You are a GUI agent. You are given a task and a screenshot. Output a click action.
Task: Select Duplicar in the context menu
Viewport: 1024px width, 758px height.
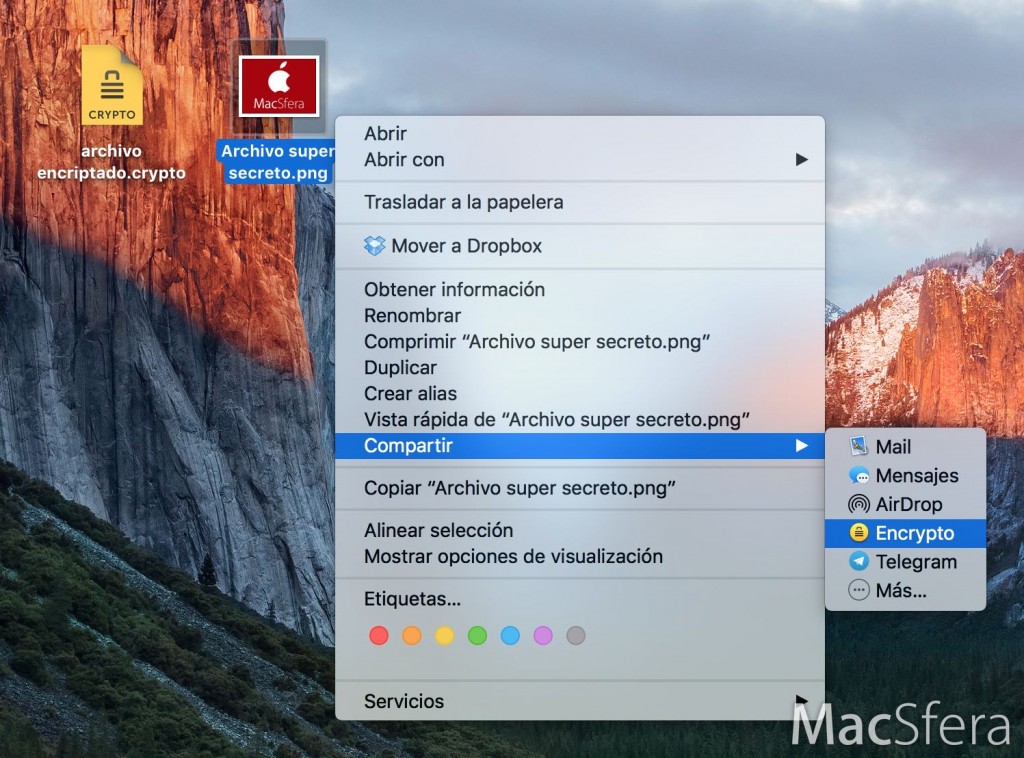pyautogui.click(x=400, y=367)
